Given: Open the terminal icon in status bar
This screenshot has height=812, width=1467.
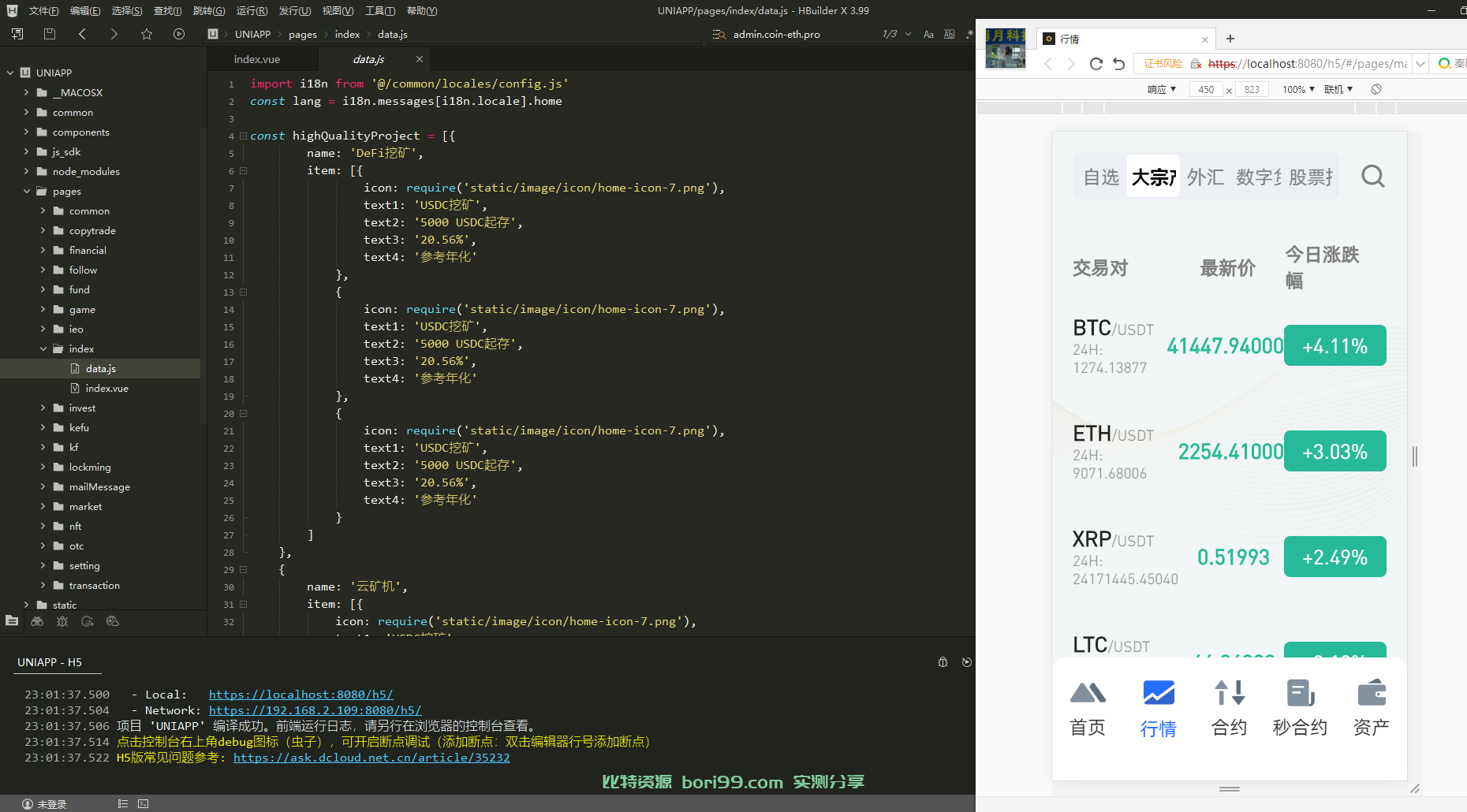Looking at the screenshot, I should 143,804.
